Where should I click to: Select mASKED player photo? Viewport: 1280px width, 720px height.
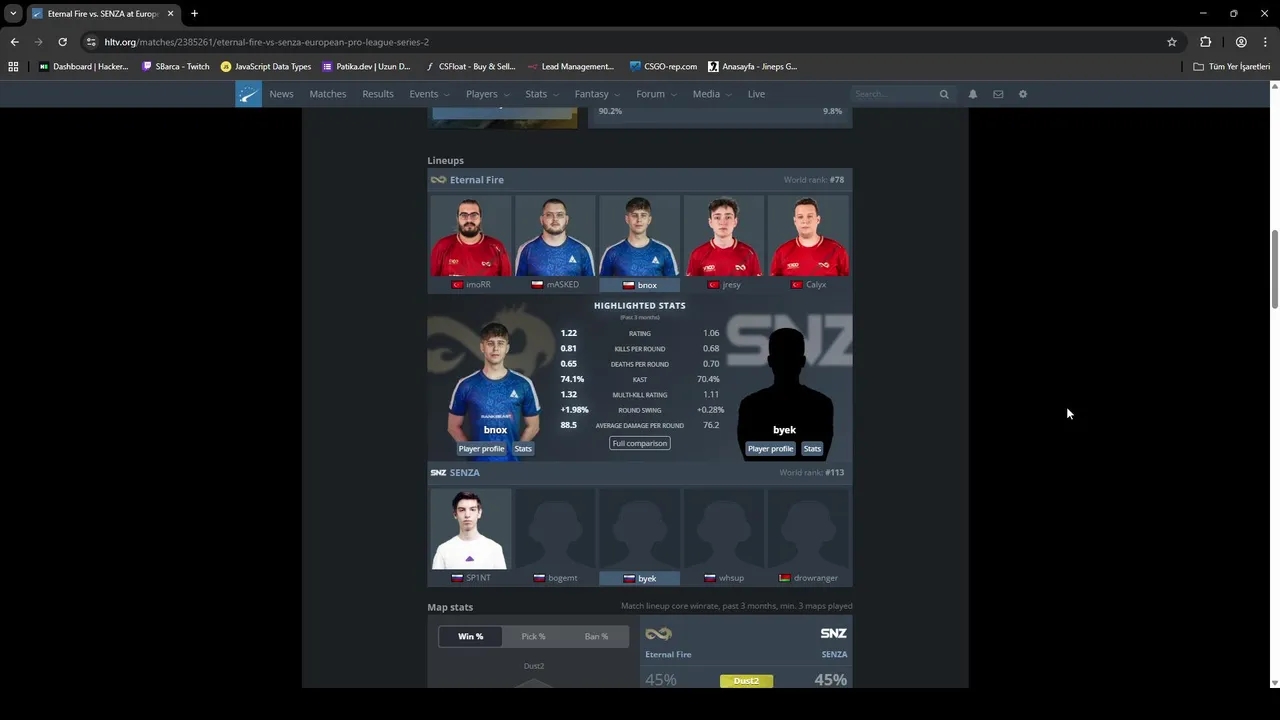click(555, 236)
